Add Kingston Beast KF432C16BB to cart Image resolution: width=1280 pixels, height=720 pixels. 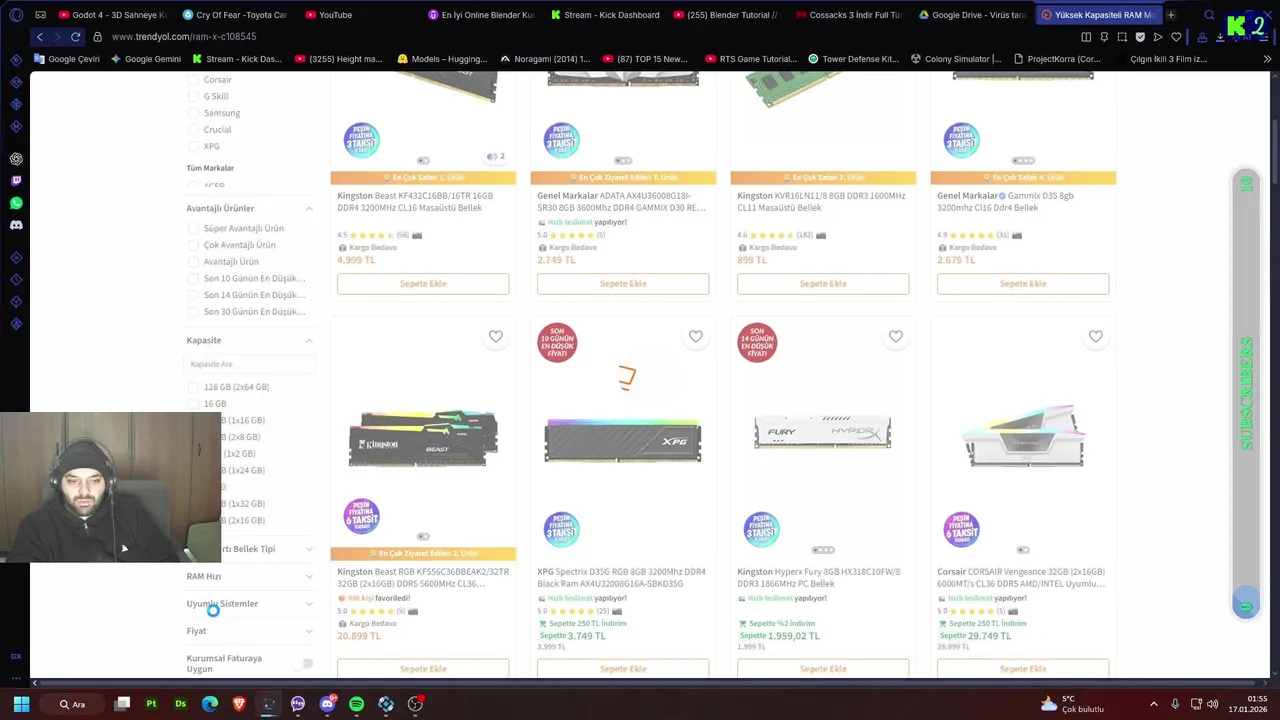tap(423, 284)
